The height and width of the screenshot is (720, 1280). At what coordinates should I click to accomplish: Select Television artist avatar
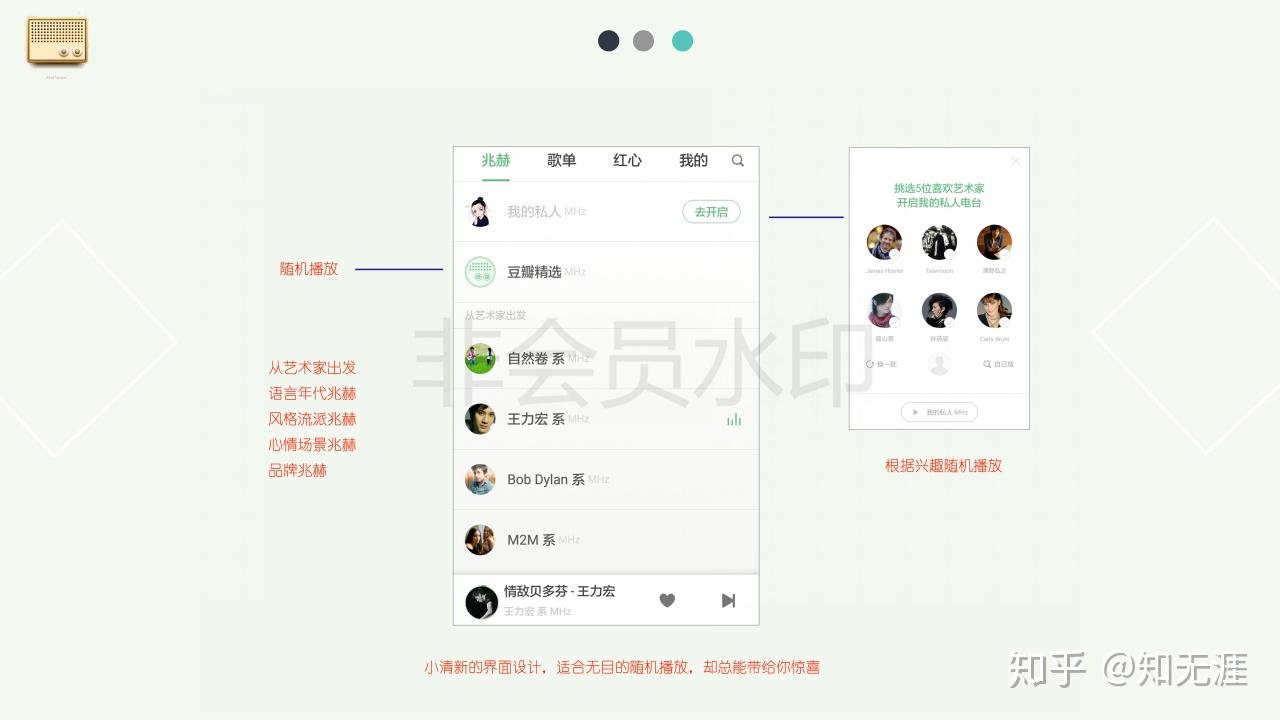[939, 242]
